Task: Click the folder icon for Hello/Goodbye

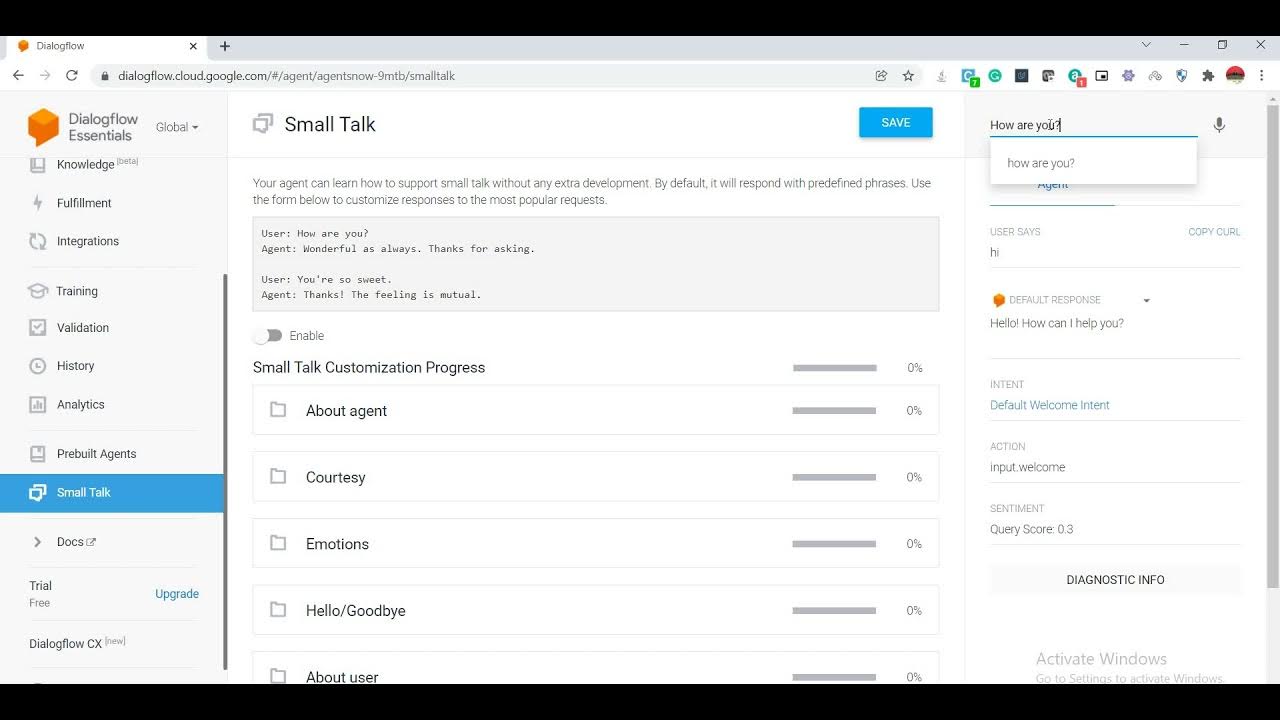Action: [278, 610]
